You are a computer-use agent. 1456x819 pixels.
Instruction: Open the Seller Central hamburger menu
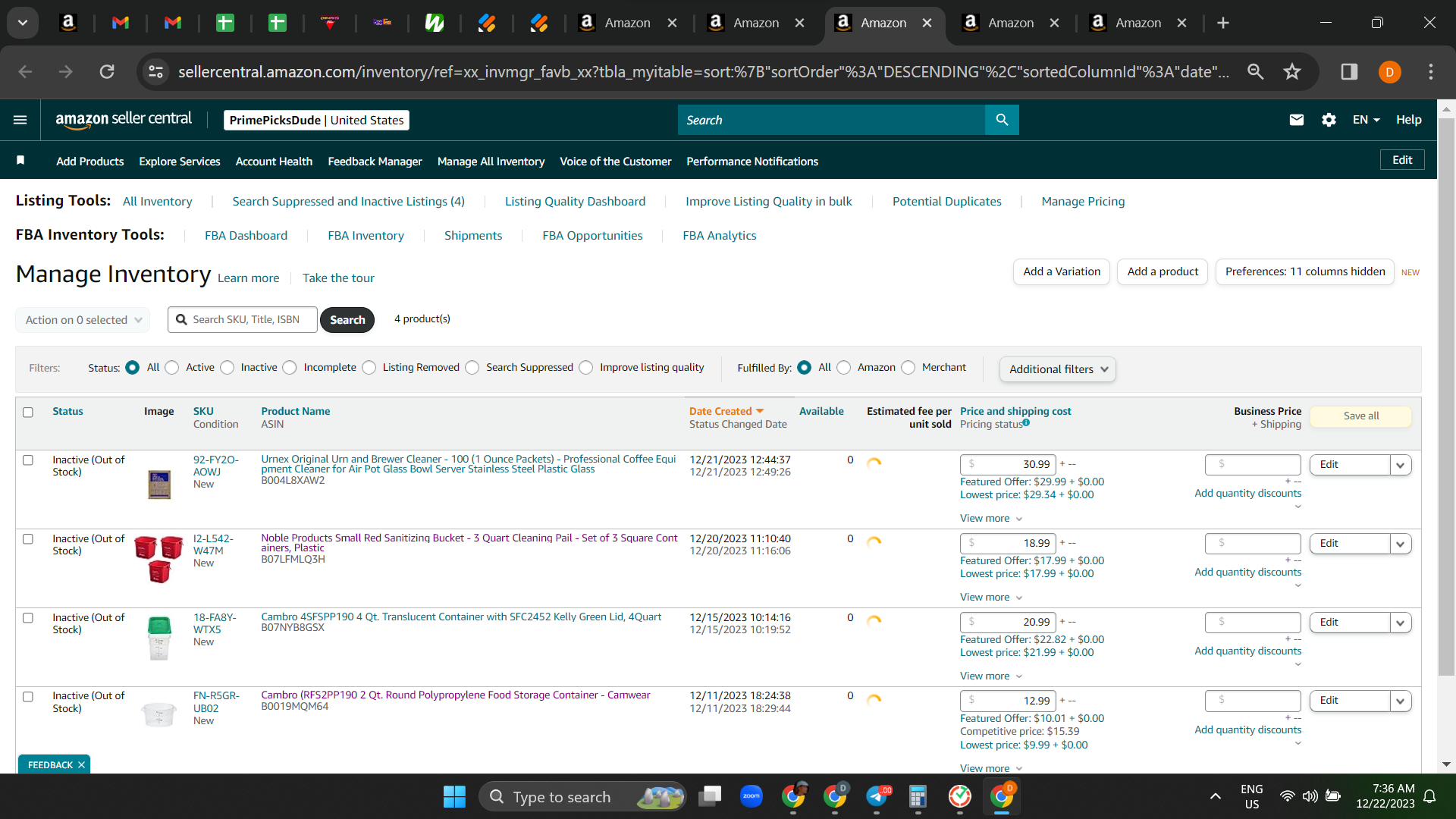coord(20,120)
